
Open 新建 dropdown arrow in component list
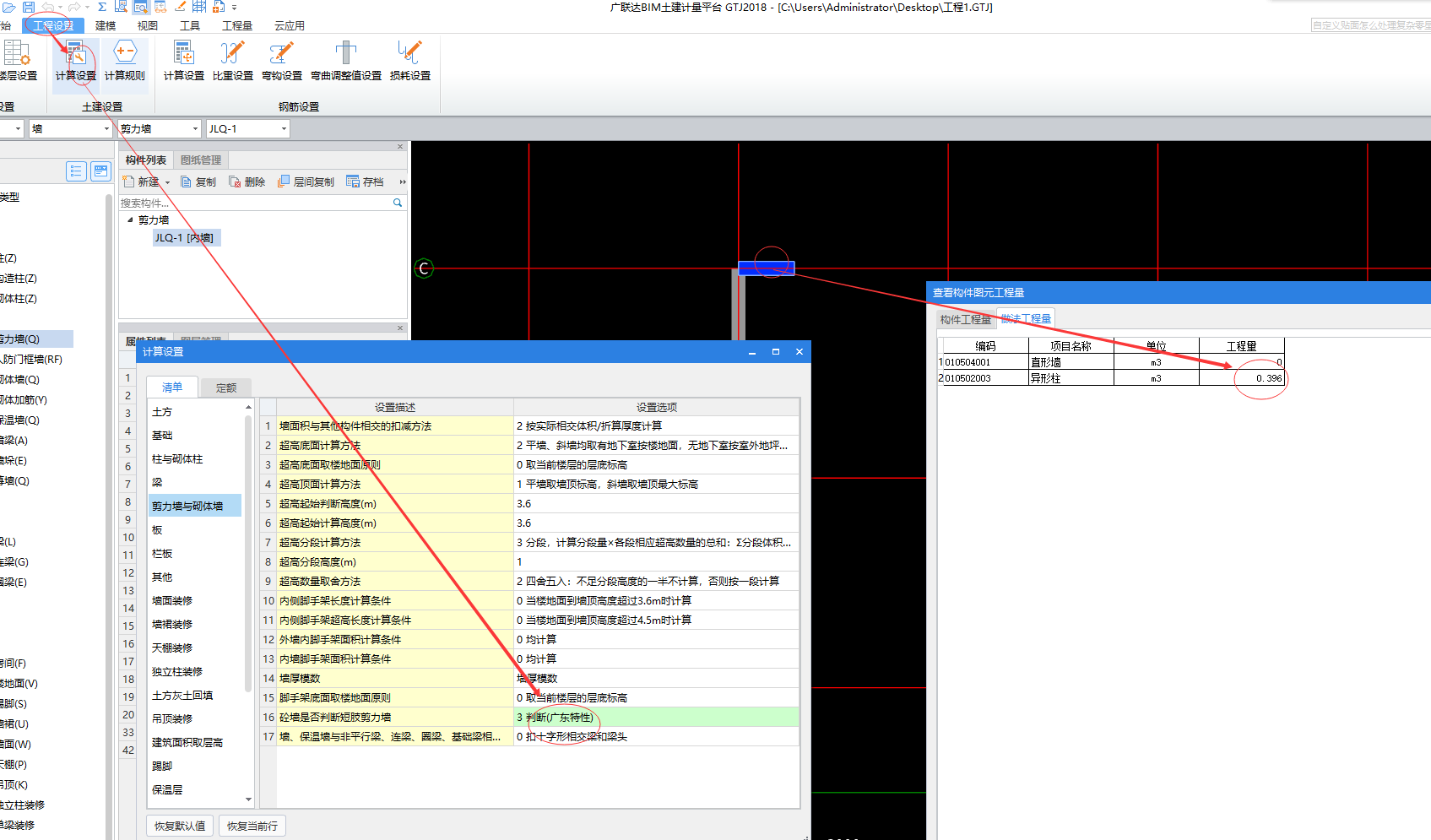click(167, 182)
